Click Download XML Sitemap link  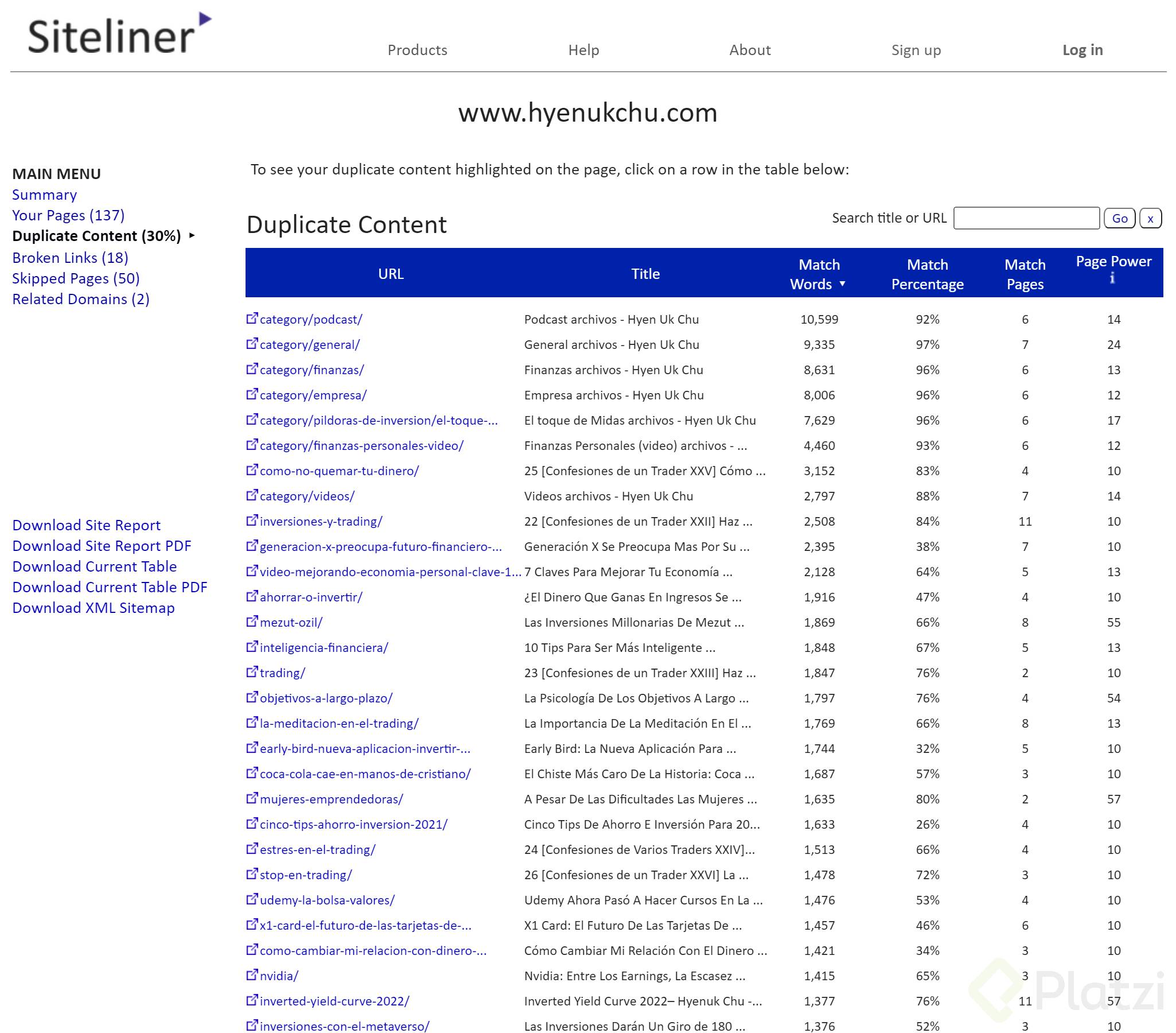tap(93, 608)
